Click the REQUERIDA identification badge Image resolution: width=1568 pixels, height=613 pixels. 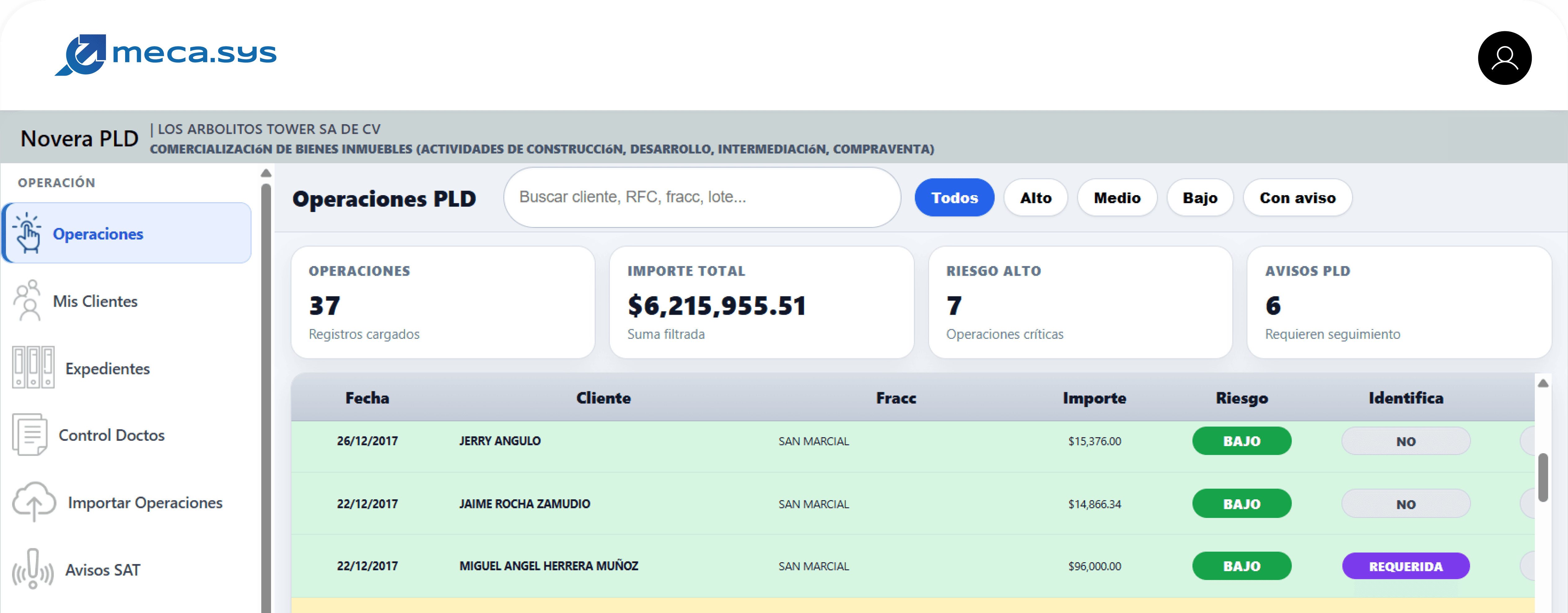pos(1405,566)
